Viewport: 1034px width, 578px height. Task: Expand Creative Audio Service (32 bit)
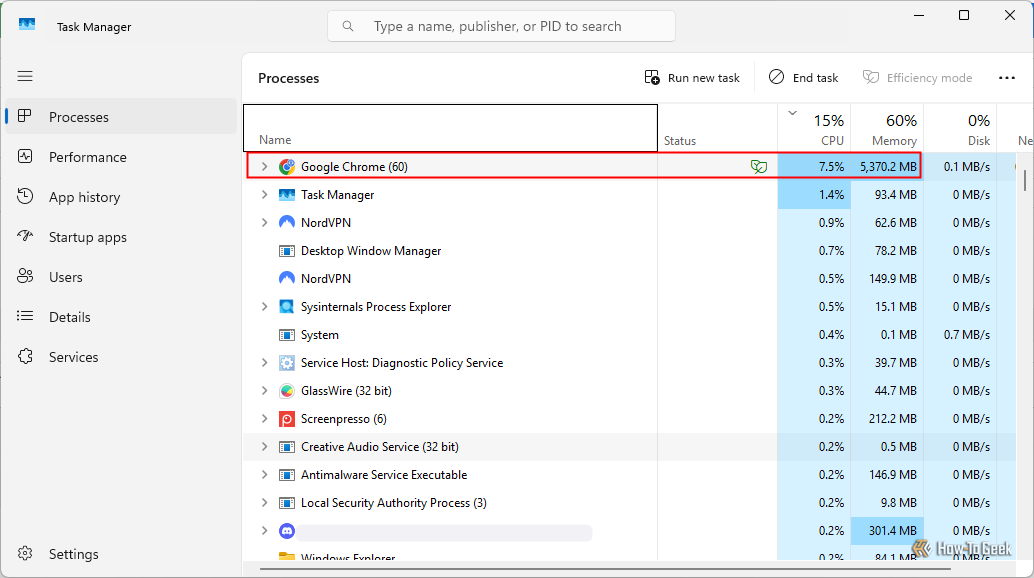[x=264, y=447]
